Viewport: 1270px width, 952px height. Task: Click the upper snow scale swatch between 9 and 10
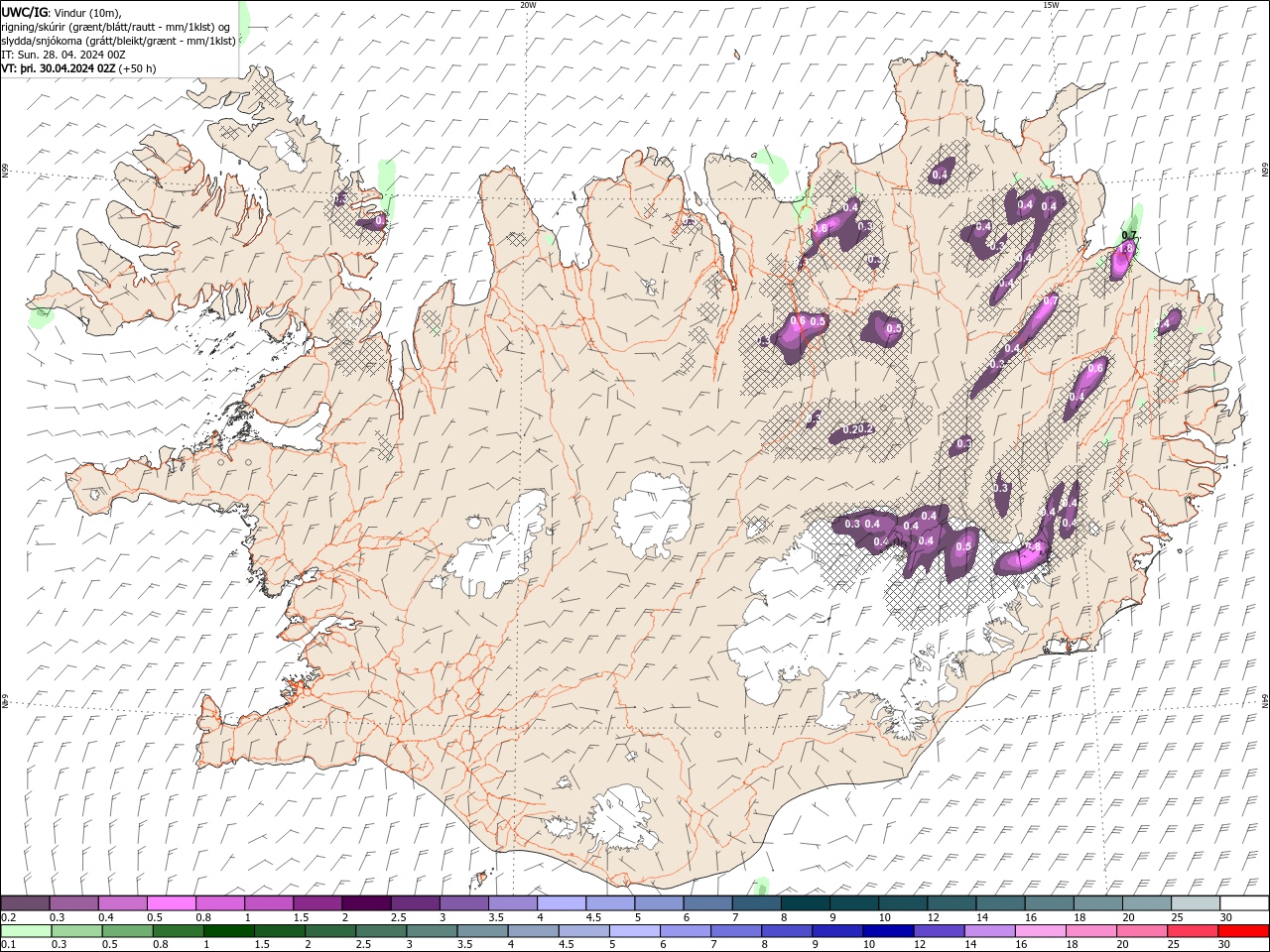(x=854, y=903)
